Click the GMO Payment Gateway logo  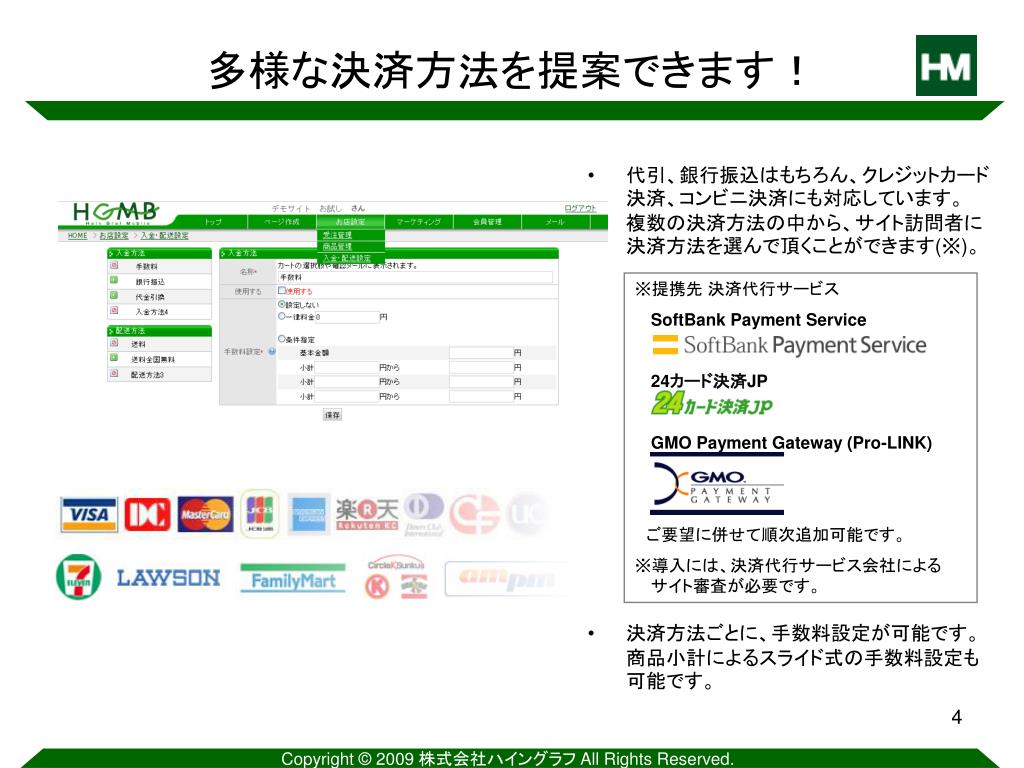[717, 483]
